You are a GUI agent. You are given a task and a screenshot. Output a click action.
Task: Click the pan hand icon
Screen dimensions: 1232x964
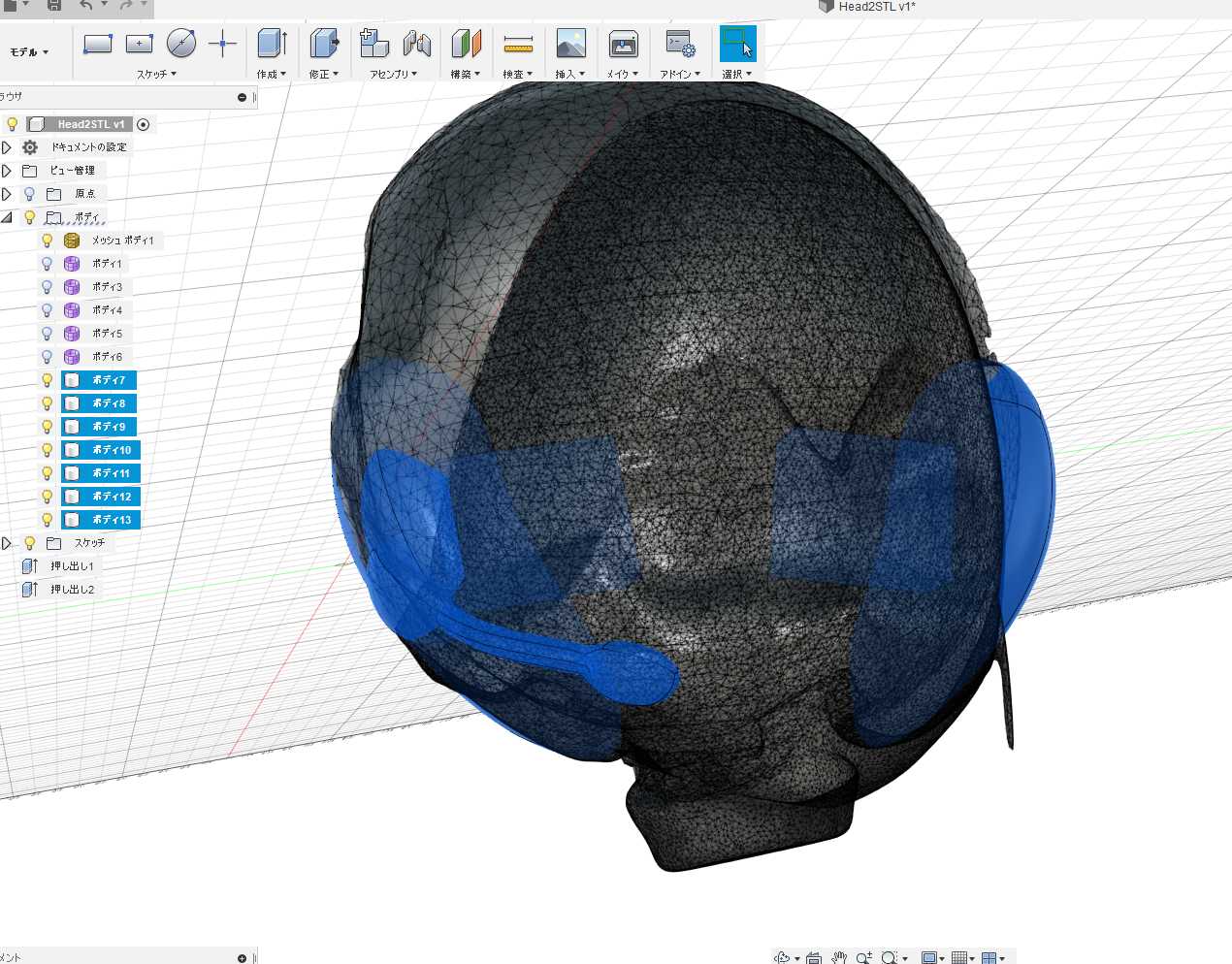click(x=839, y=957)
